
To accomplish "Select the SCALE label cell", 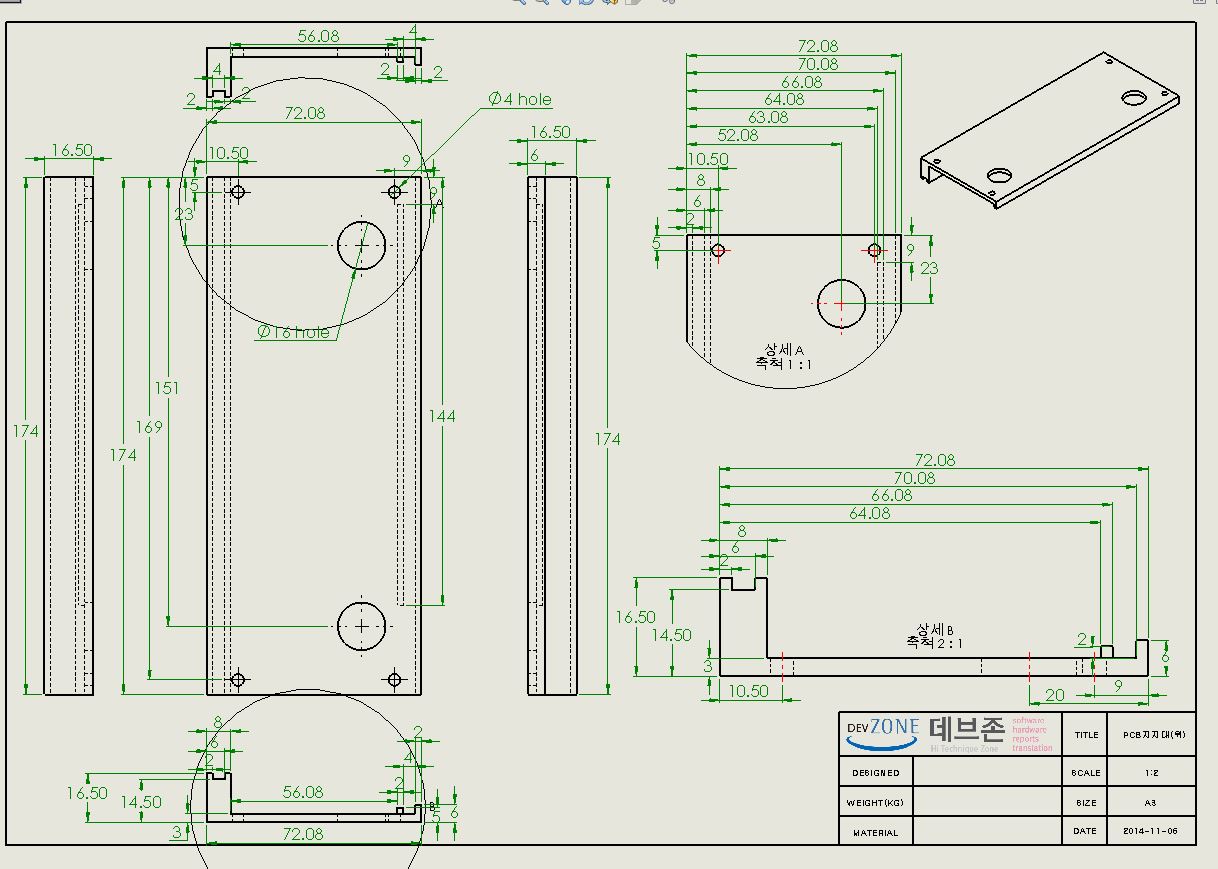I will click(x=1087, y=772).
